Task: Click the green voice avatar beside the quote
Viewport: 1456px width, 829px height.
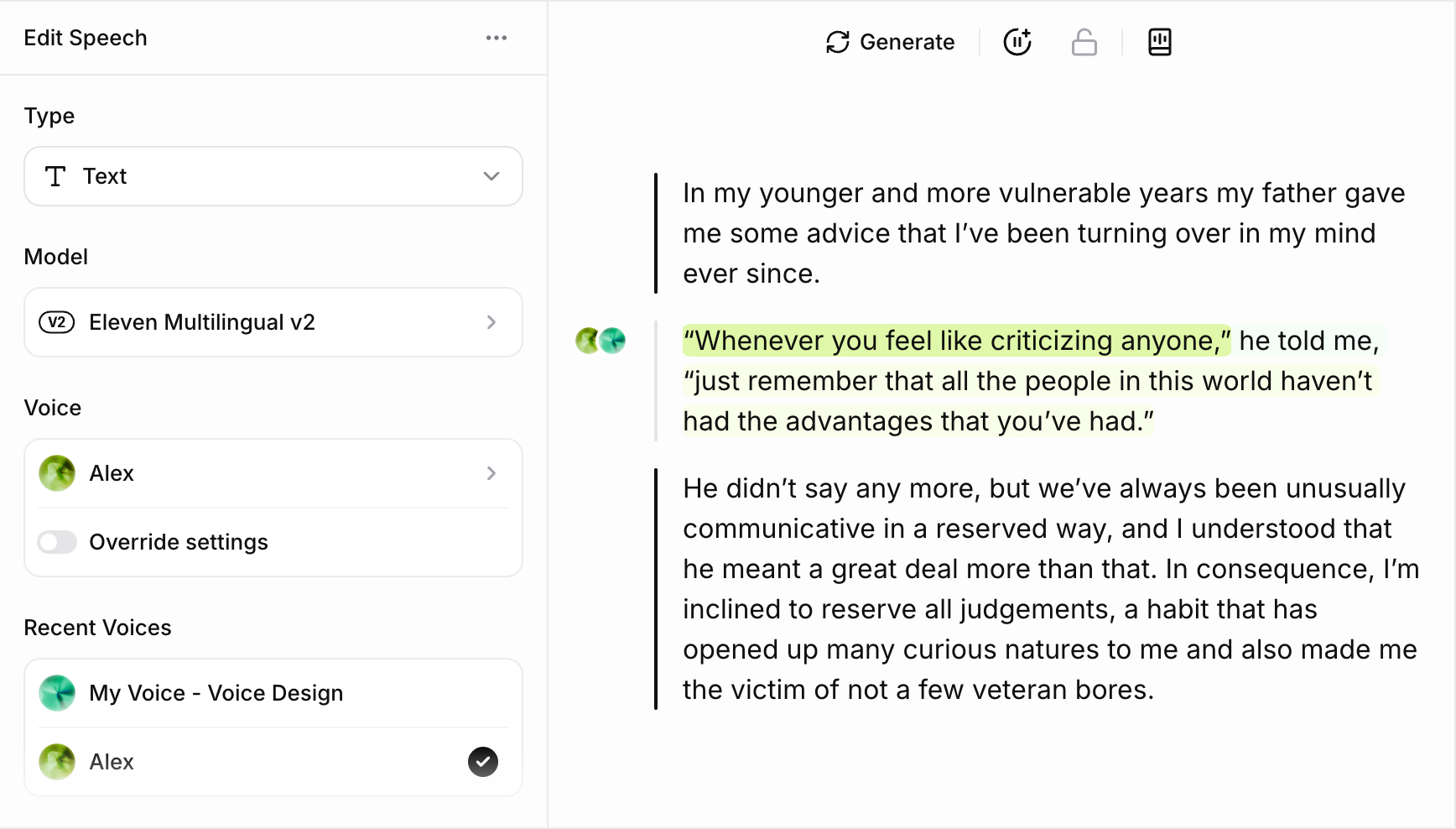Action: click(x=586, y=341)
